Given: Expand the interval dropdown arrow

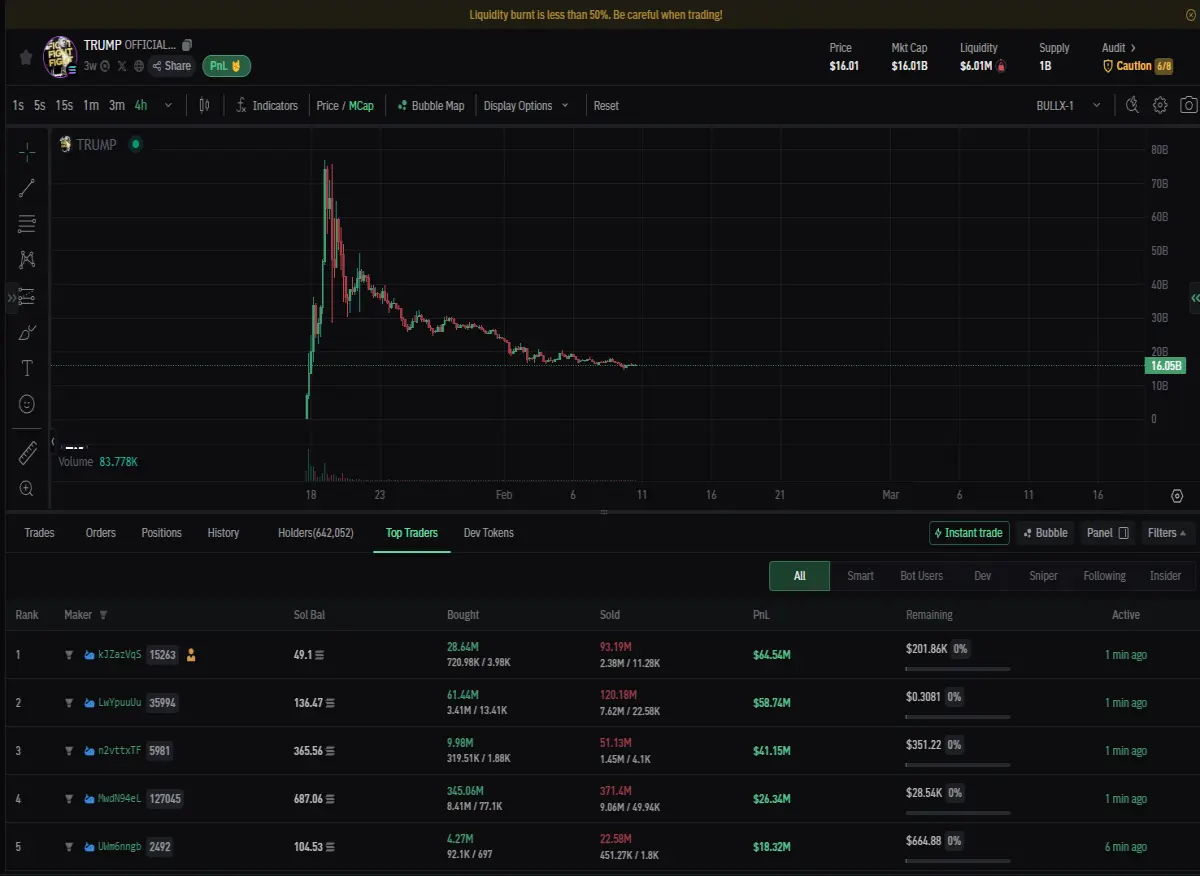Looking at the screenshot, I should pos(168,105).
